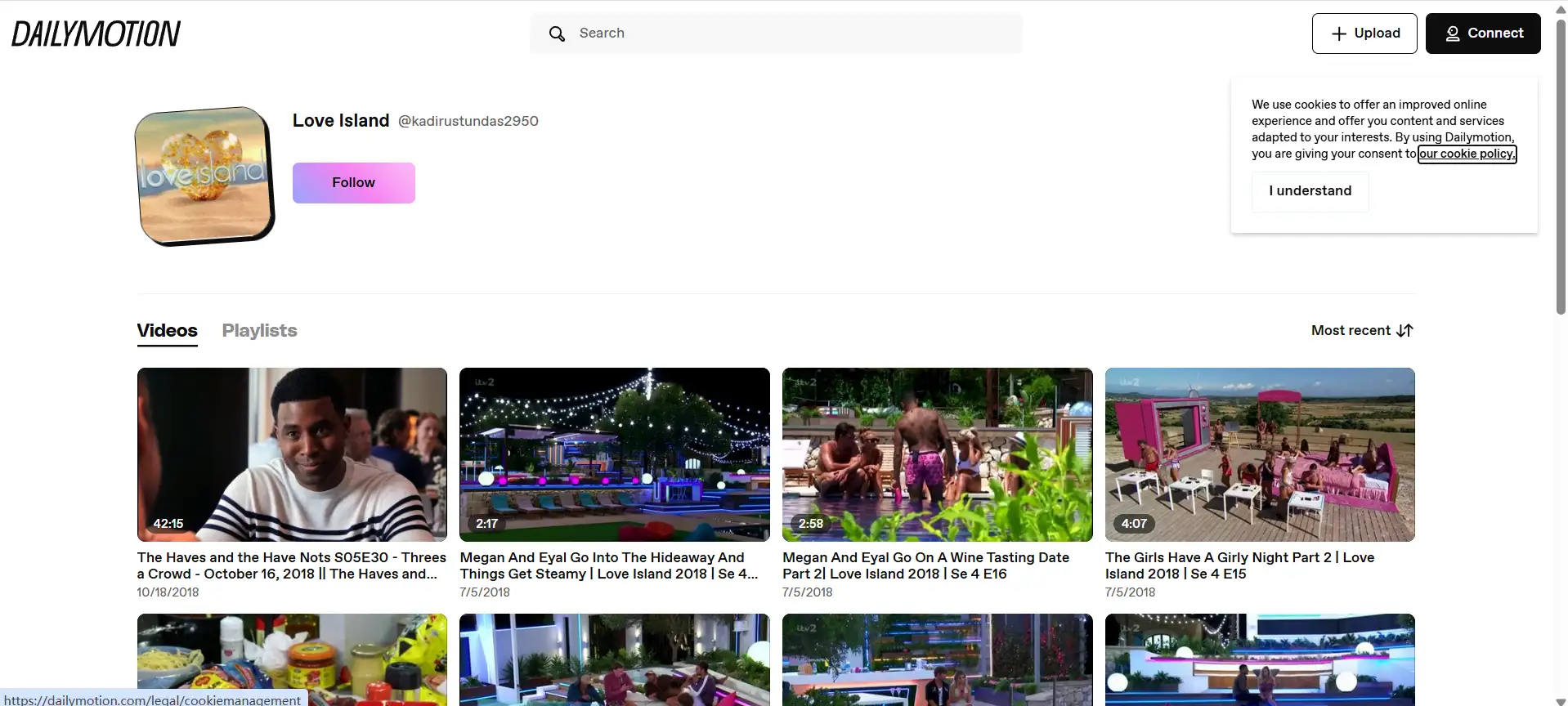Click title 'The Girls Have A Girly Night Part 2'
1568x706 pixels.
1240,565
